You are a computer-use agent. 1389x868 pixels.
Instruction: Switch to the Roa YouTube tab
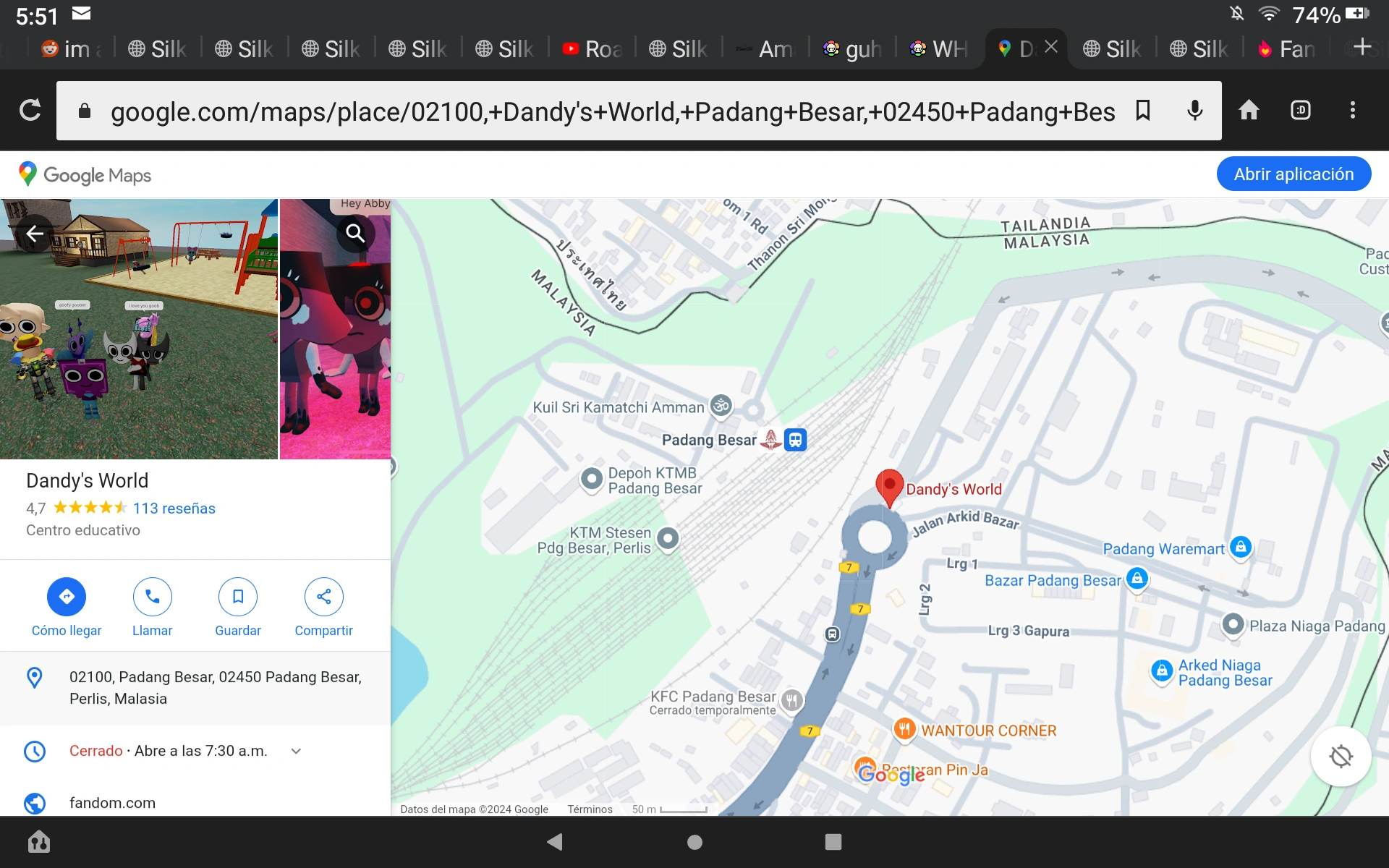point(592,49)
